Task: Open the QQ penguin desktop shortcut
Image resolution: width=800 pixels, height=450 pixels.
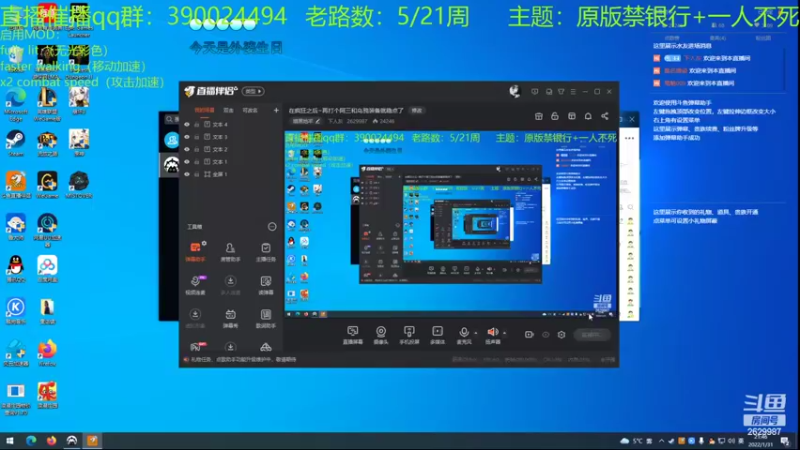Action: [15, 269]
